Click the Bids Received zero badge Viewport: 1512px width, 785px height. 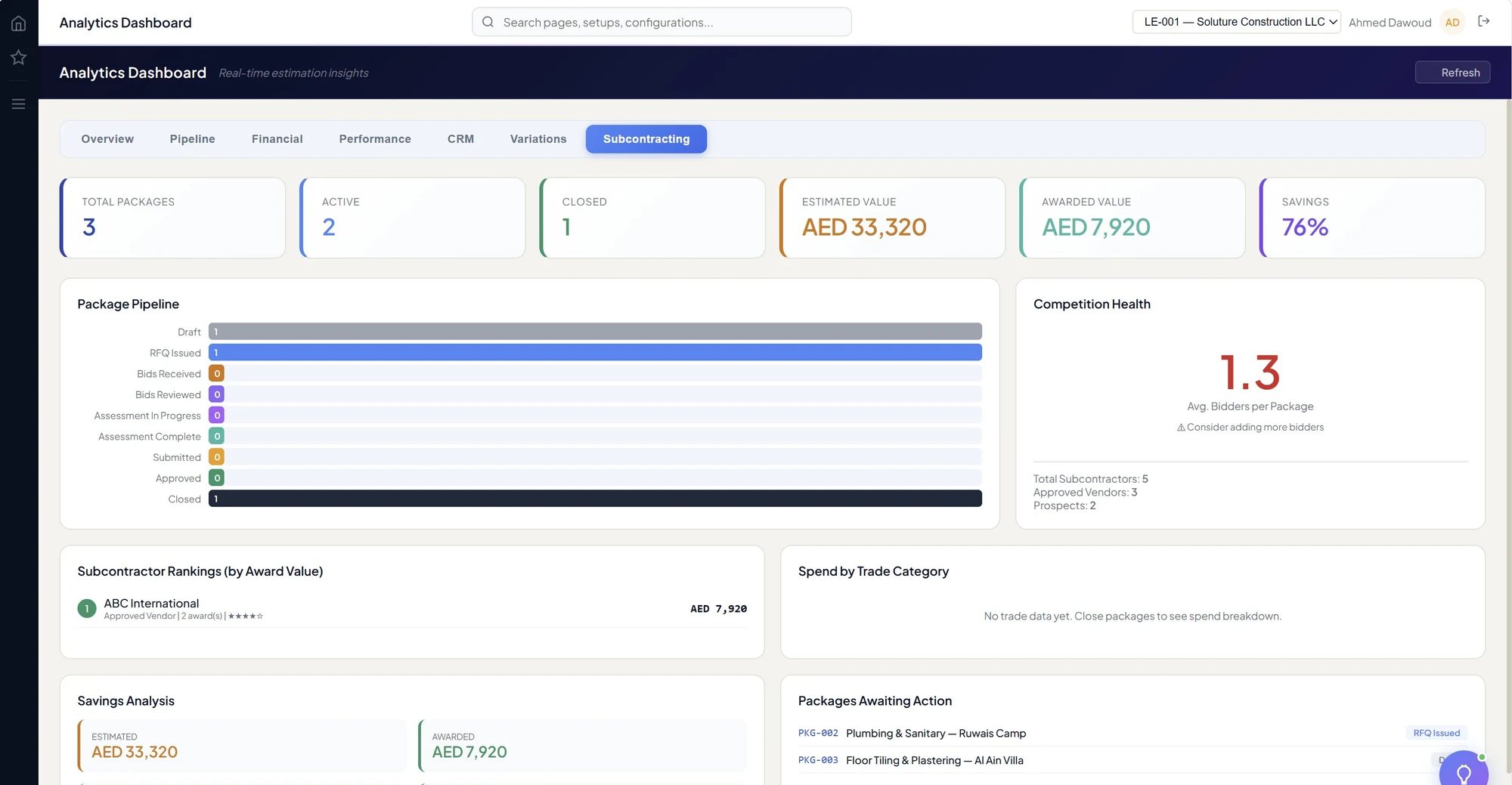click(217, 374)
